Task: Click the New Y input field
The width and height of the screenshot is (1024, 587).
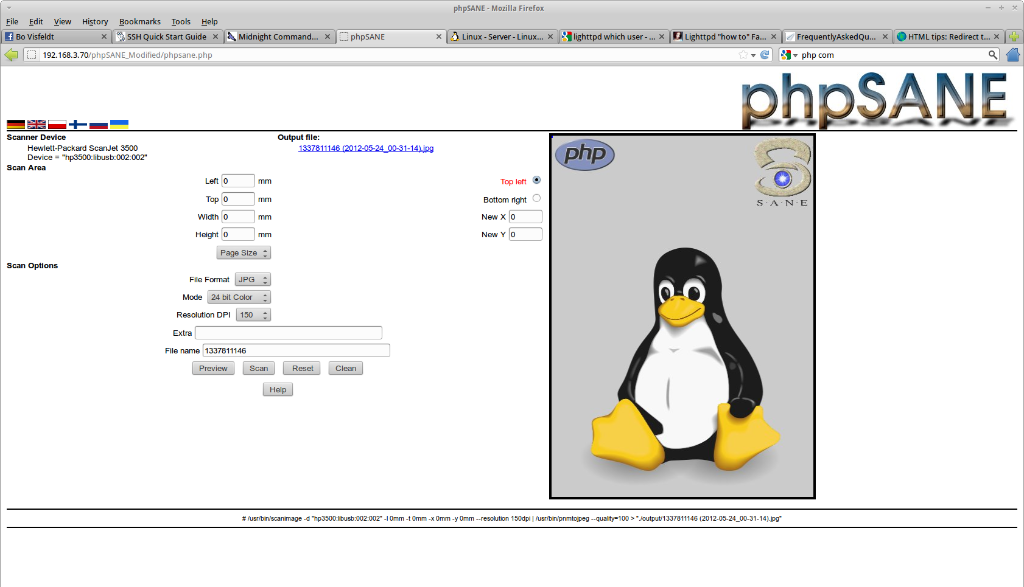Action: pyautogui.click(x=526, y=234)
